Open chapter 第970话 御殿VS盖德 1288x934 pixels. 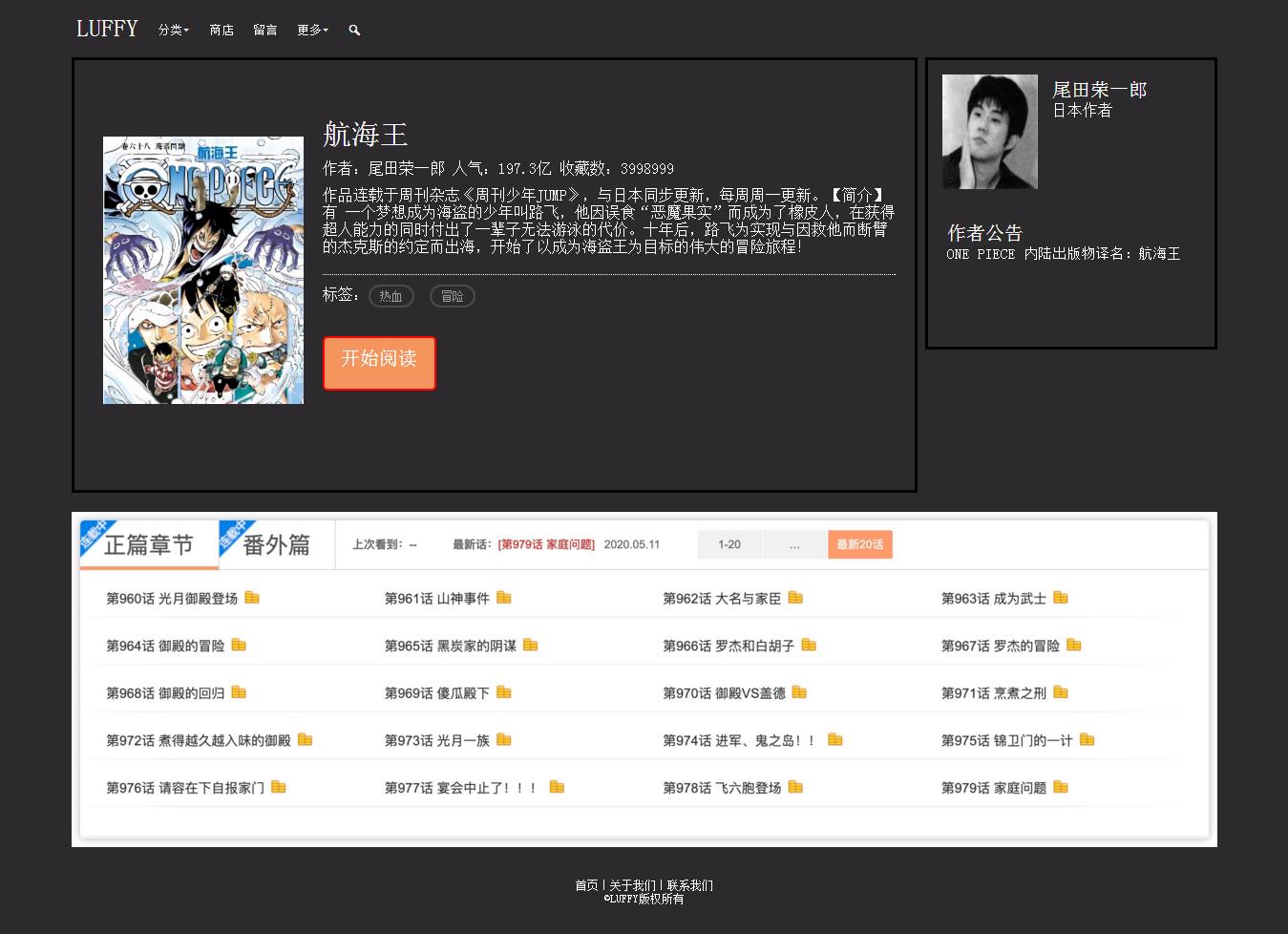point(725,693)
